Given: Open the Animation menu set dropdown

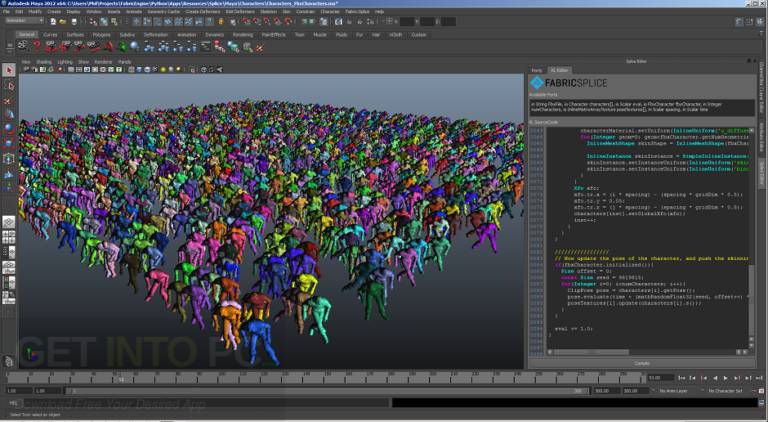Looking at the screenshot, I should point(24,21).
